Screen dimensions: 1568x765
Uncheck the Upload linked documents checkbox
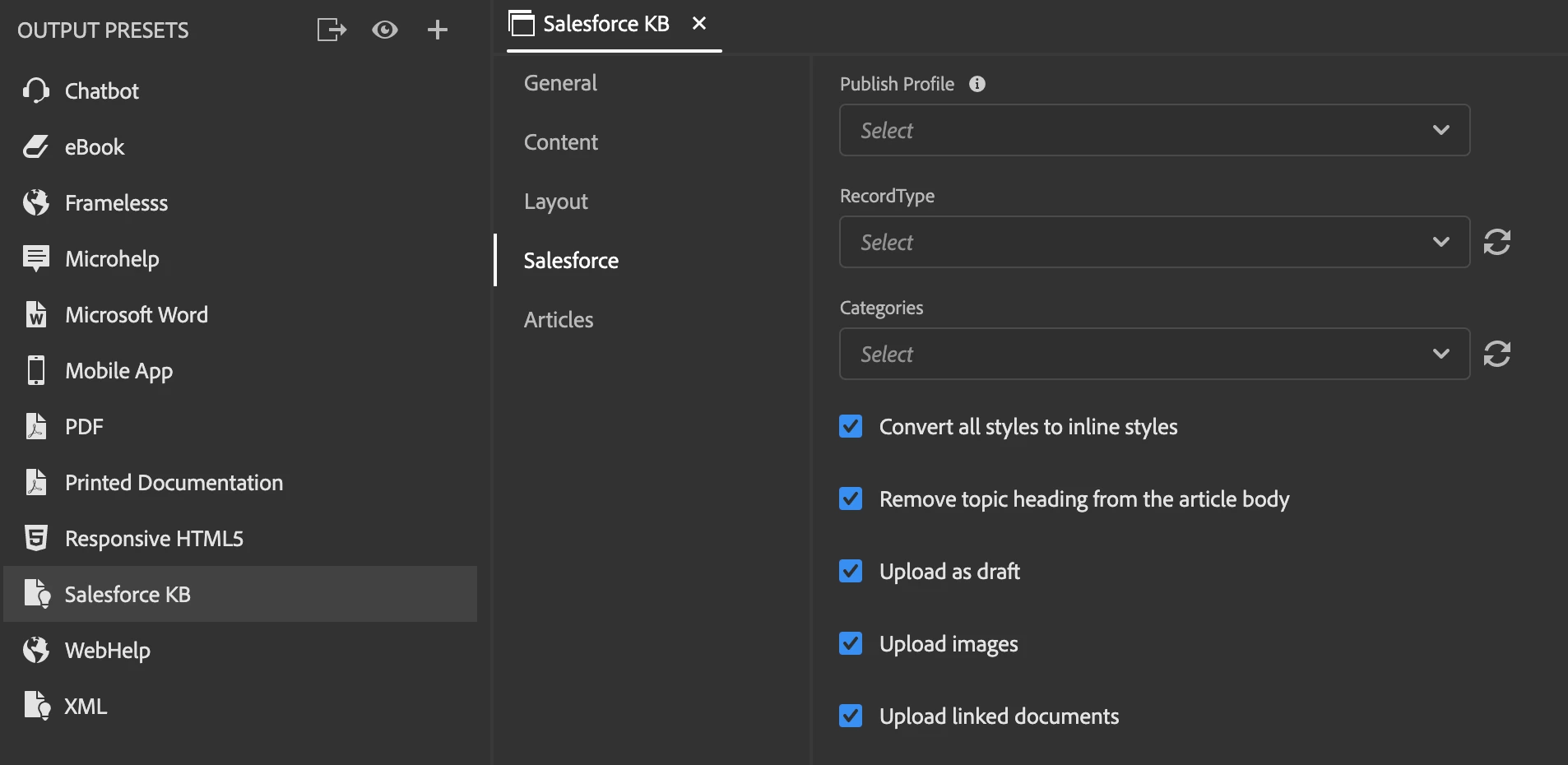click(851, 716)
